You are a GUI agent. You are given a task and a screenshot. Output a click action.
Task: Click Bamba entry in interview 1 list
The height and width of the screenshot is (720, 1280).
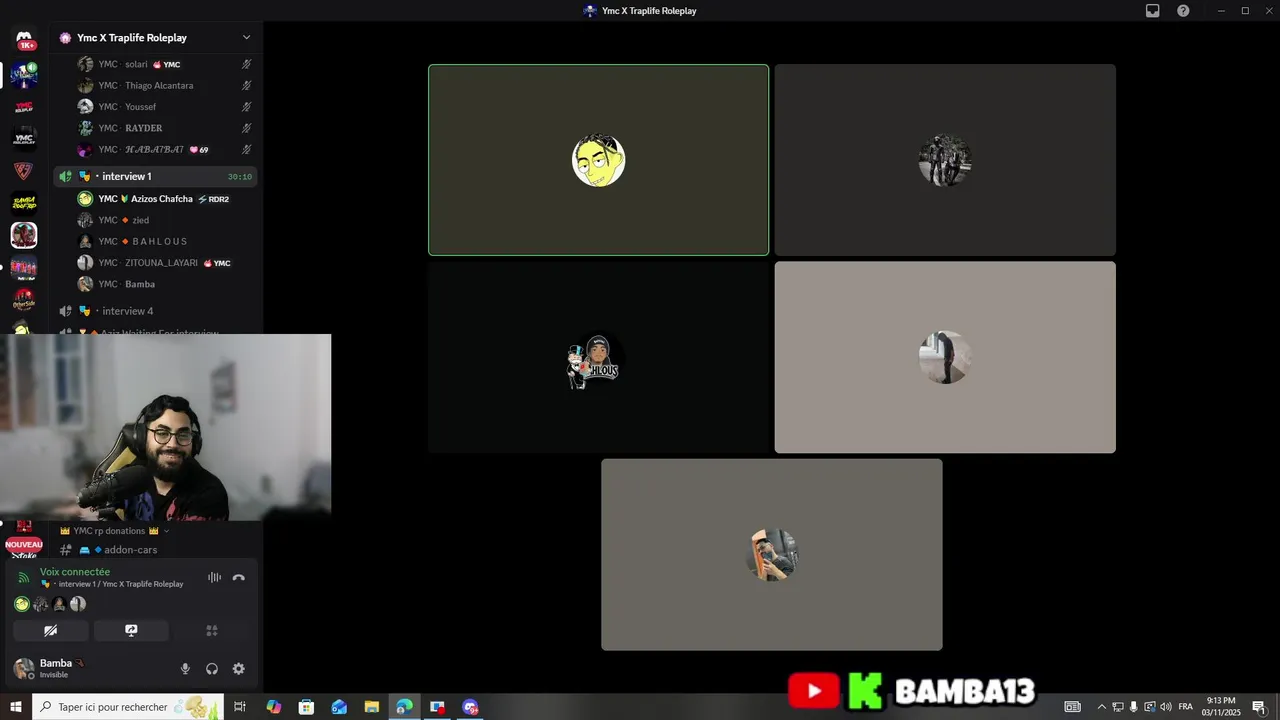tap(155, 284)
